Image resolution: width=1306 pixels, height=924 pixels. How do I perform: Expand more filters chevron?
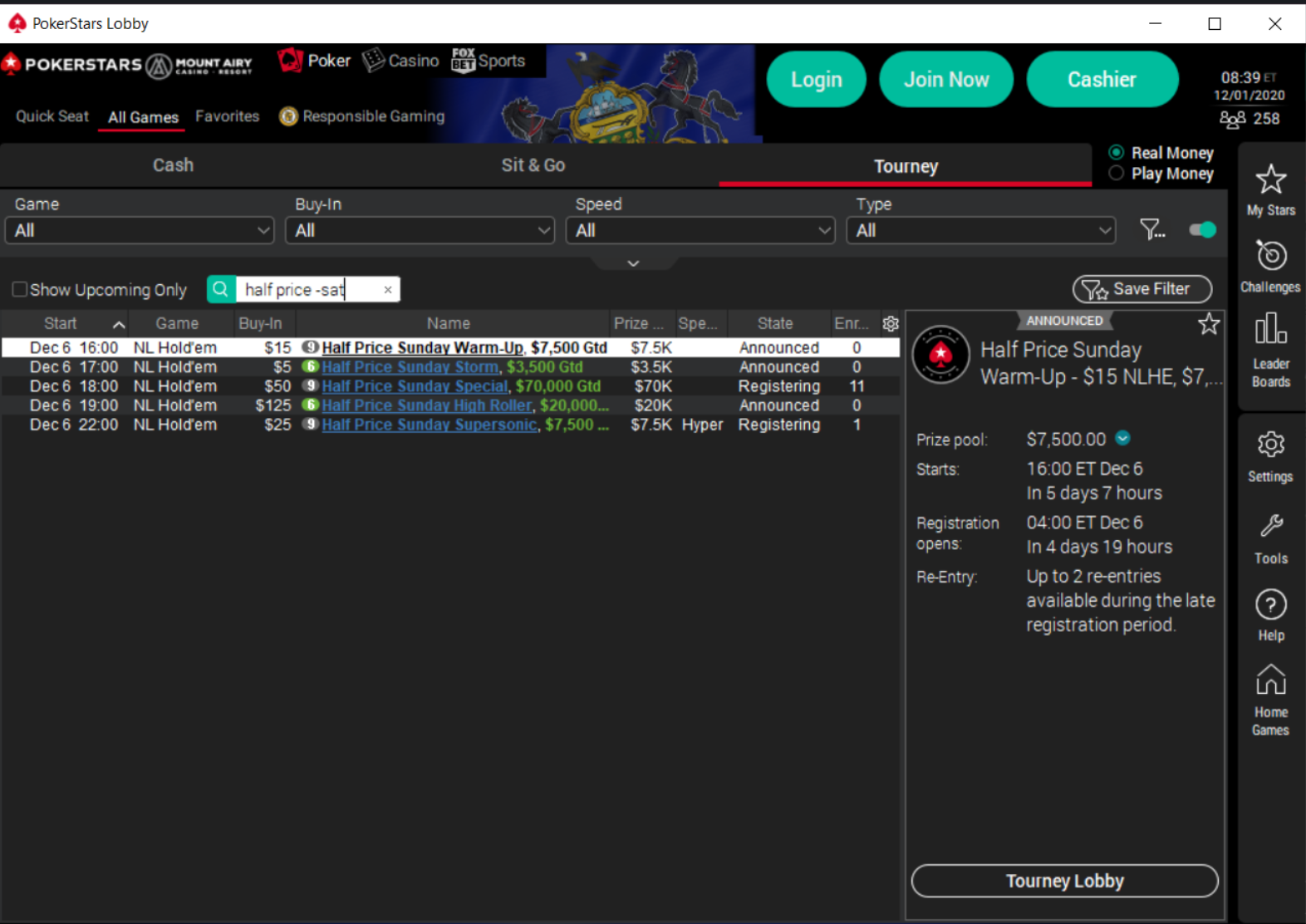[x=633, y=263]
